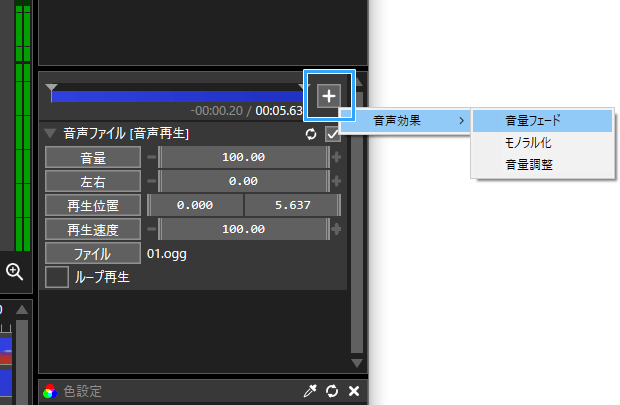Click the left start marker triangle on range bar
The height and width of the screenshot is (405, 620).
51,87
